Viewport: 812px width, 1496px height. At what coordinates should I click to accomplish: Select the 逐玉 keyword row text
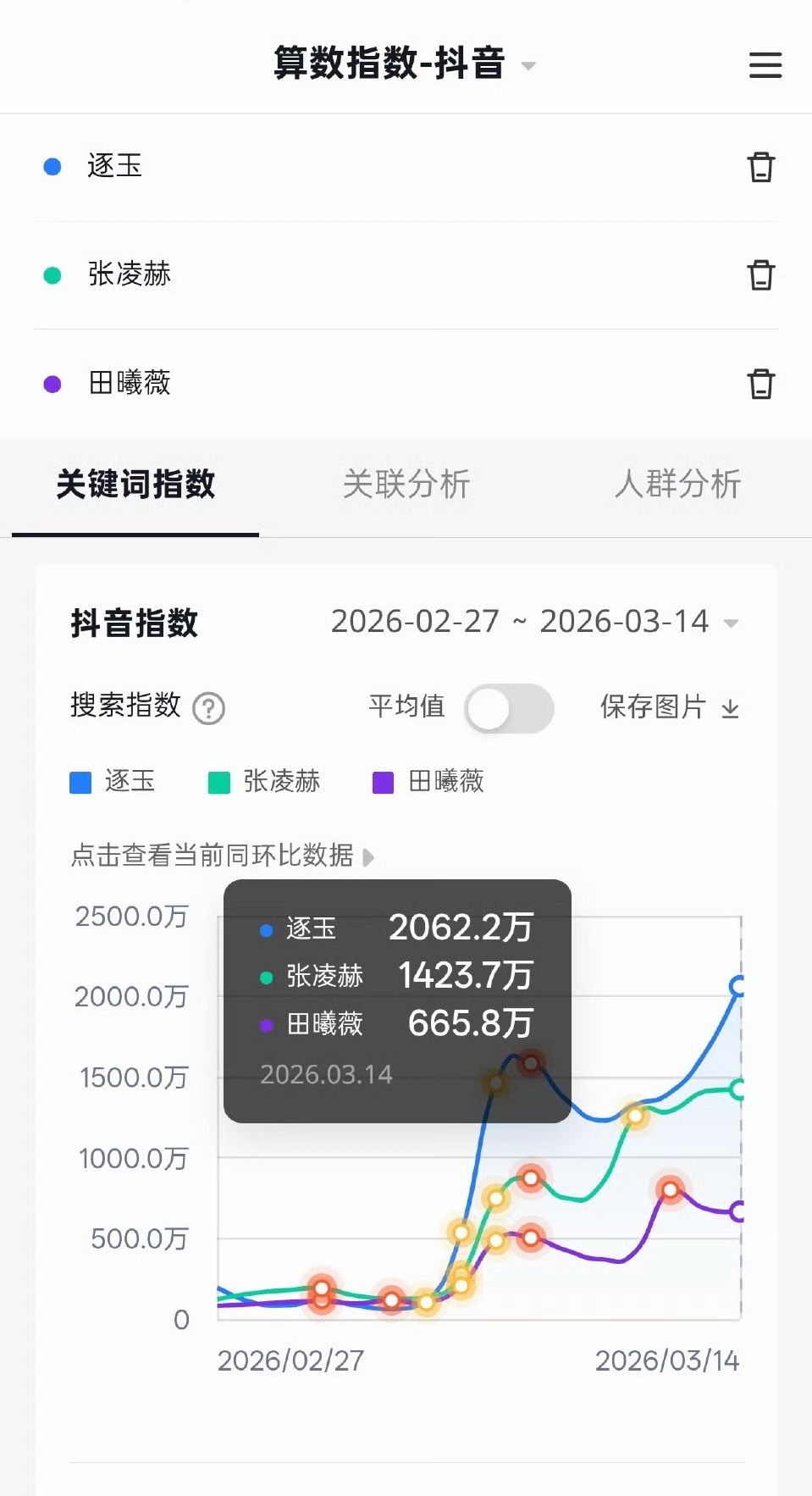114,166
